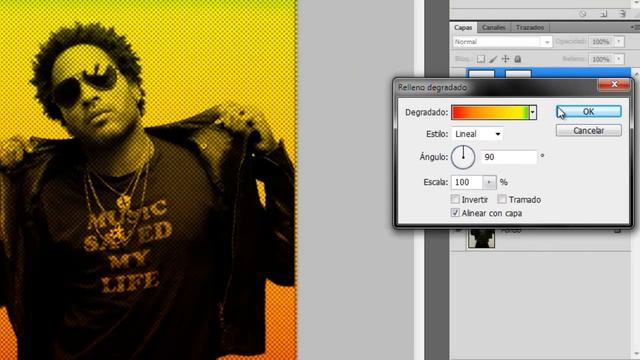This screenshot has width=640, height=360.
Task: Open the Escala slider arrow
Action: [x=489, y=182]
